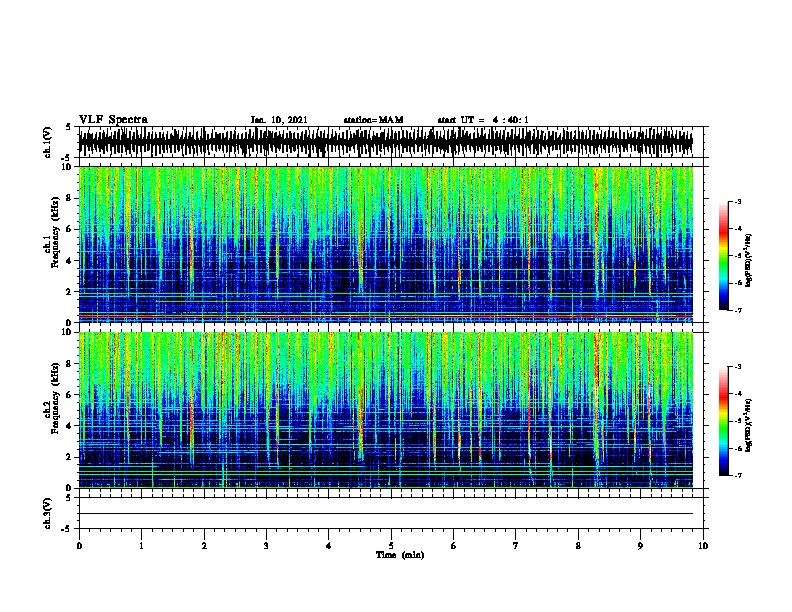Viewport: 792px width, 612px height.
Task: Click the "station=MAM" header label
Action: click(x=373, y=120)
